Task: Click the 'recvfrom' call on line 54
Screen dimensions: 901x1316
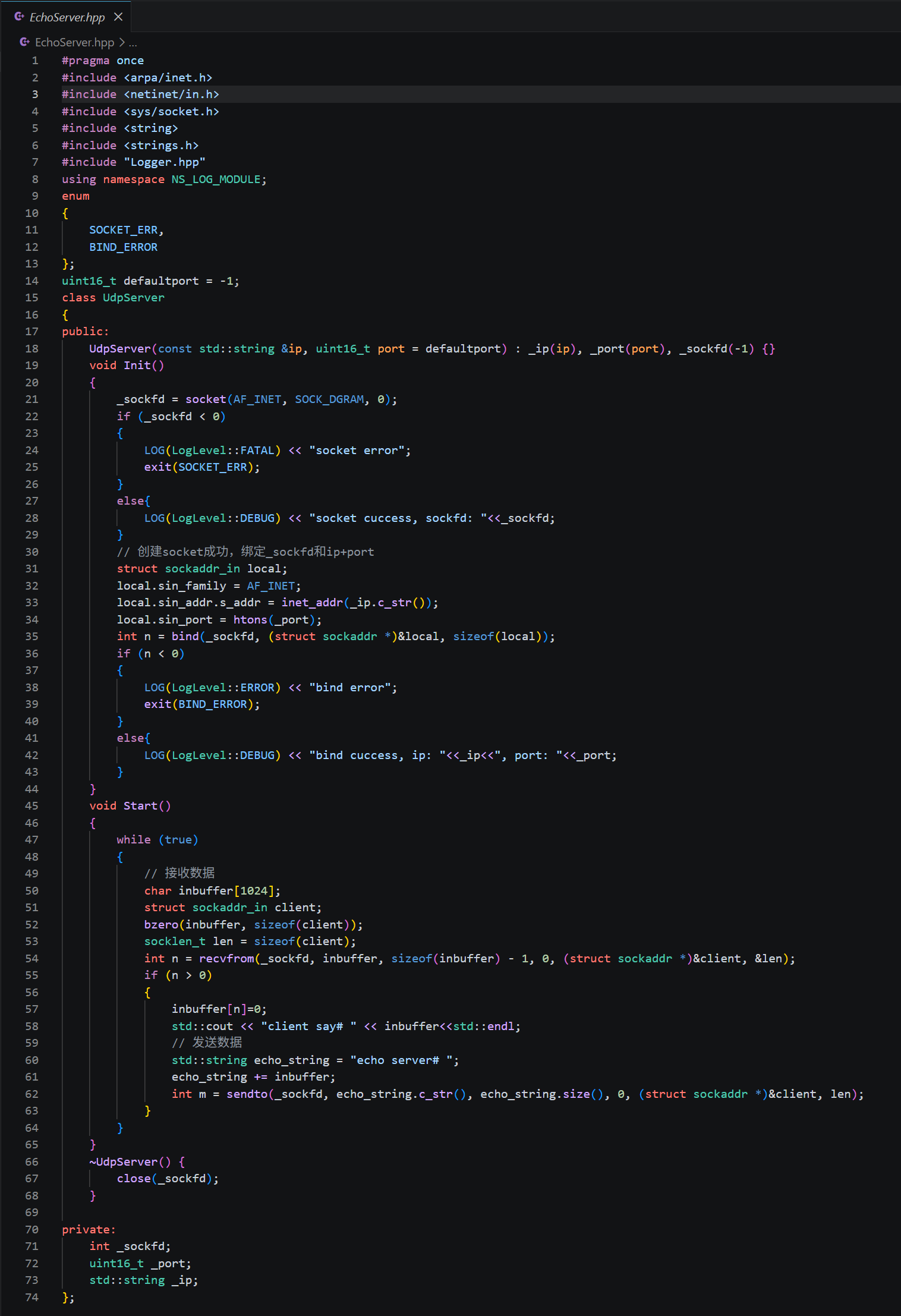Action: pyautogui.click(x=226, y=959)
